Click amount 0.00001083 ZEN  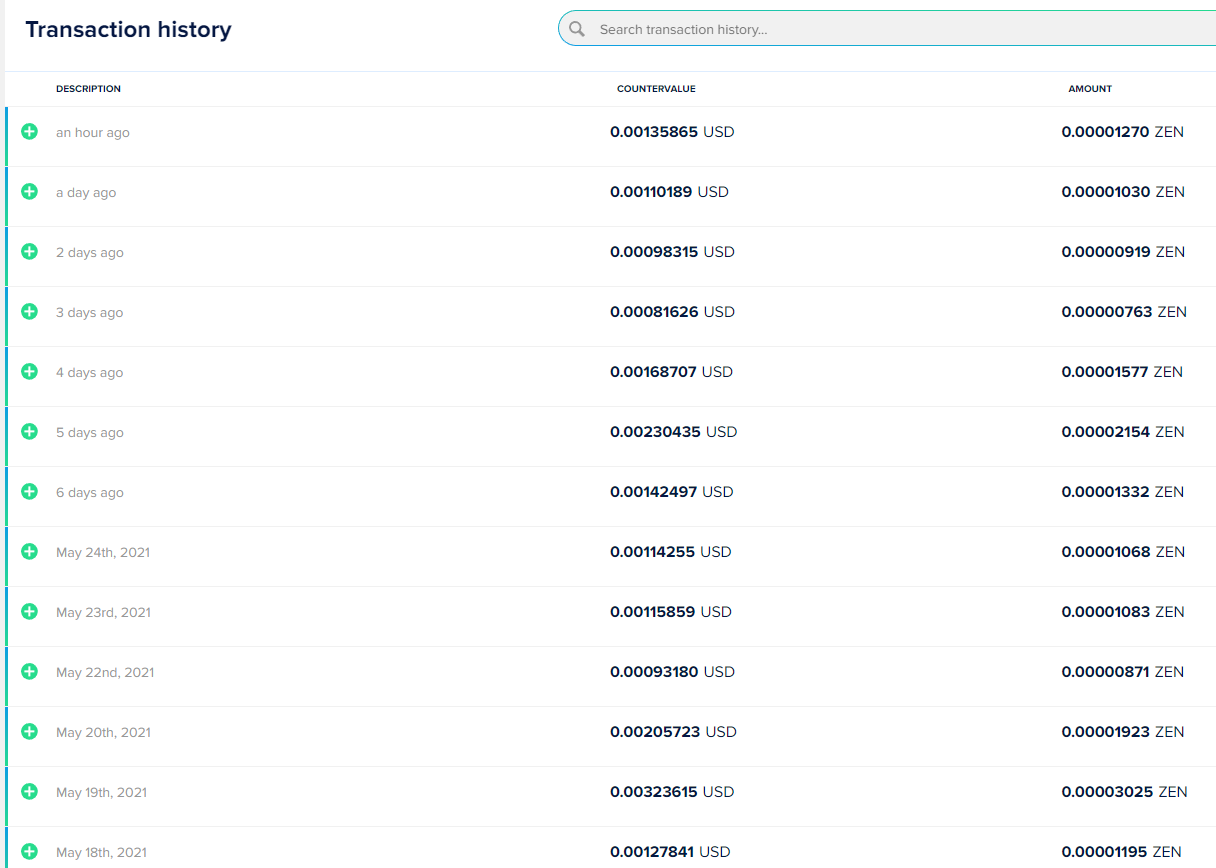1122,611
